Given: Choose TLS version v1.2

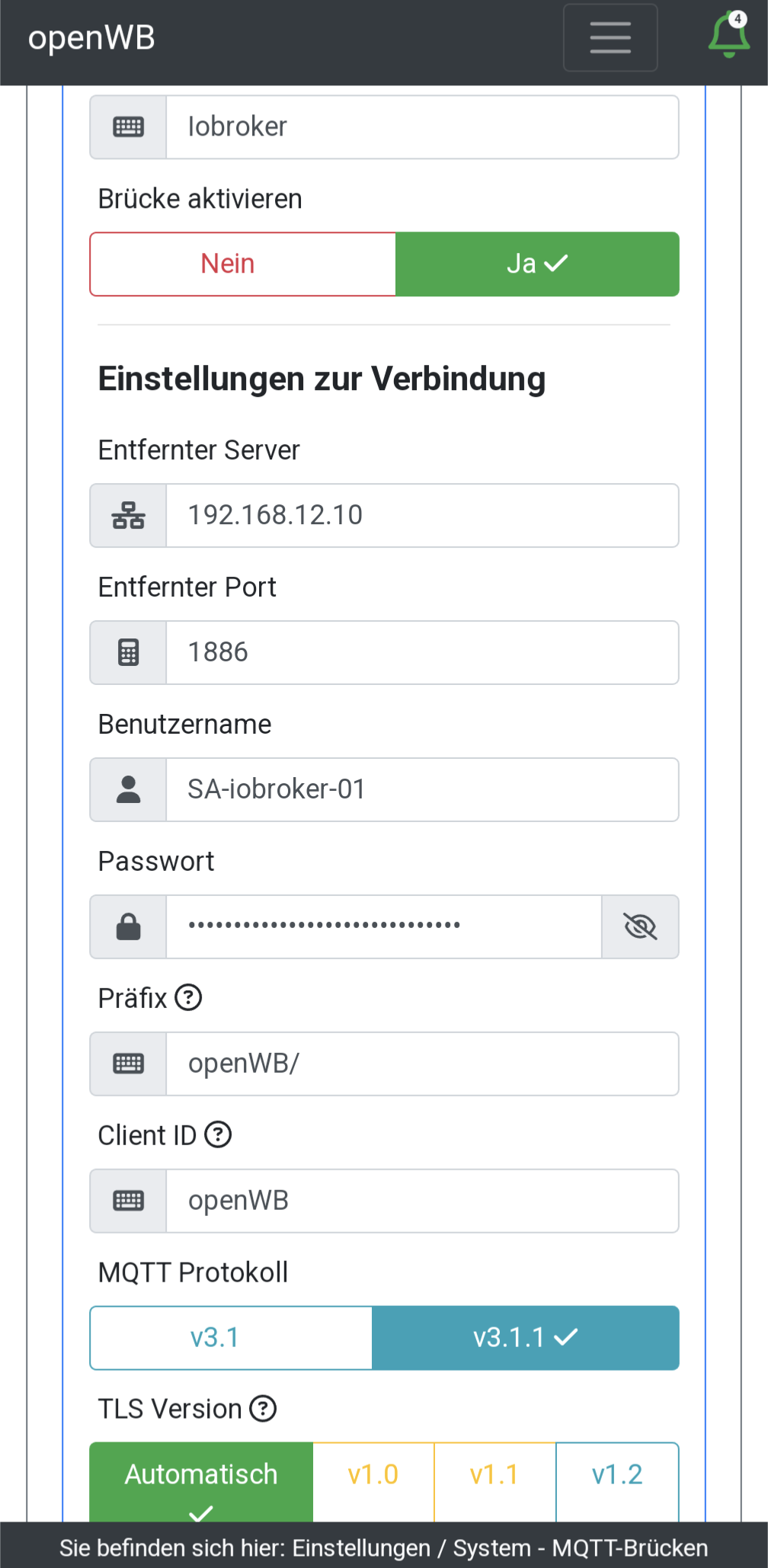Looking at the screenshot, I should (617, 1475).
